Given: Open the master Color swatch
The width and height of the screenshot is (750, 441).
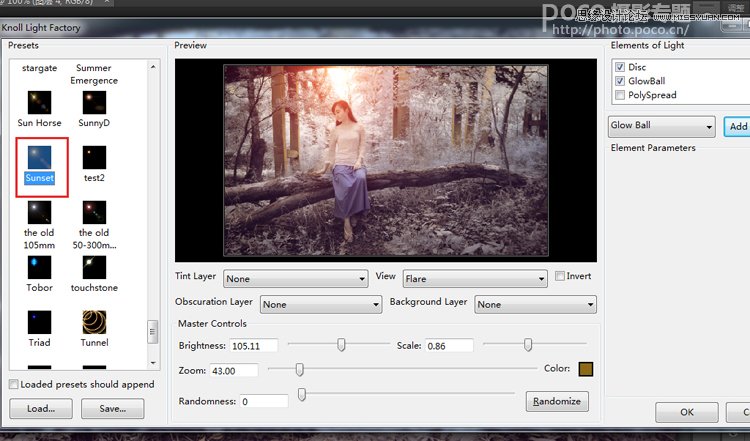Looking at the screenshot, I should [x=586, y=370].
